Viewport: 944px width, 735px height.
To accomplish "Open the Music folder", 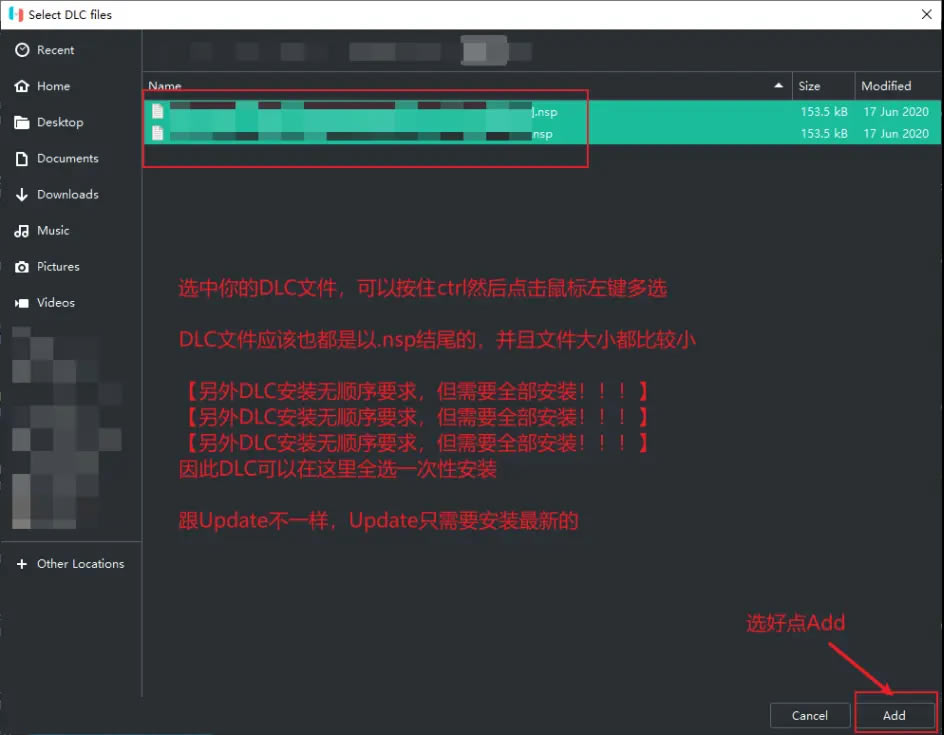I will tap(70, 231).
